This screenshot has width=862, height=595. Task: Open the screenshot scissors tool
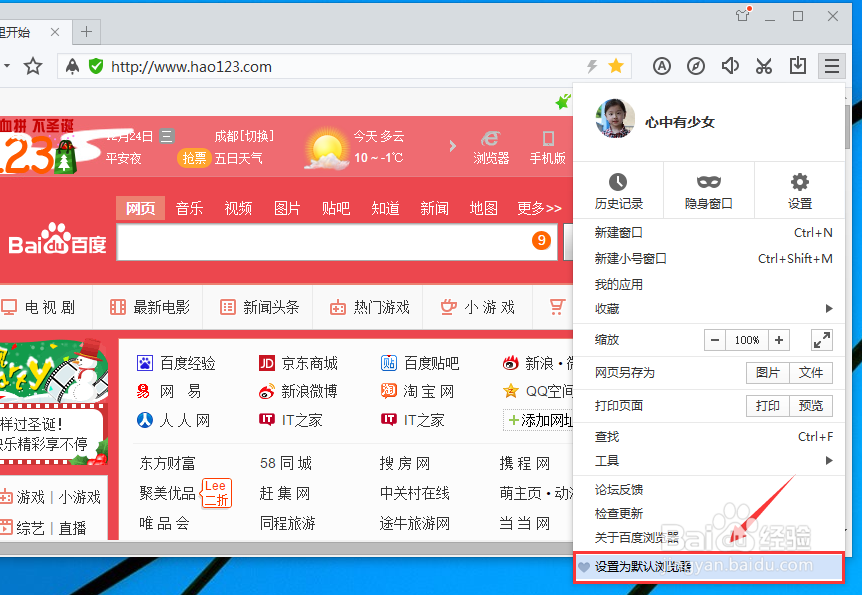(764, 67)
